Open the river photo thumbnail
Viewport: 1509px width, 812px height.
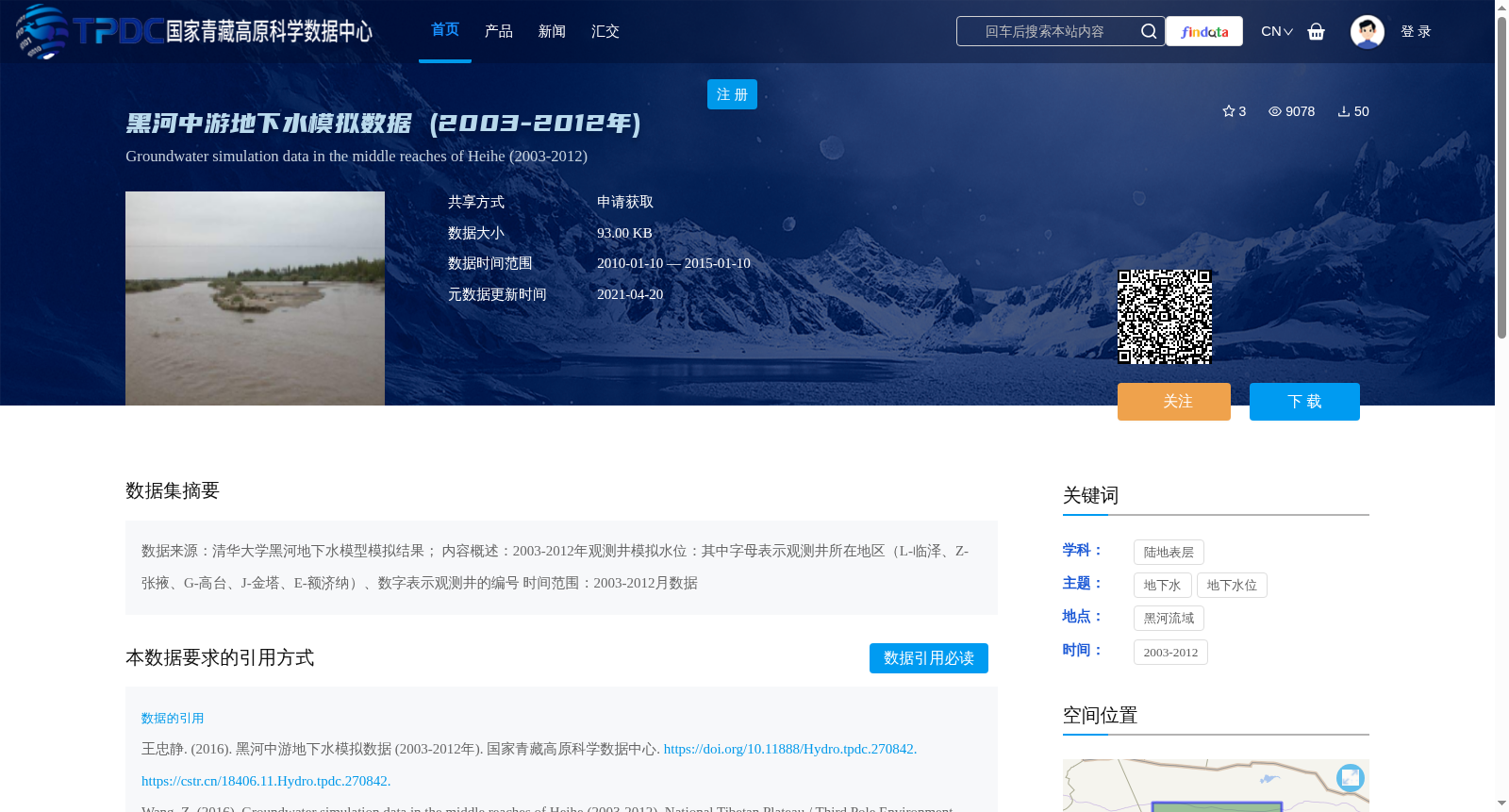click(x=255, y=298)
